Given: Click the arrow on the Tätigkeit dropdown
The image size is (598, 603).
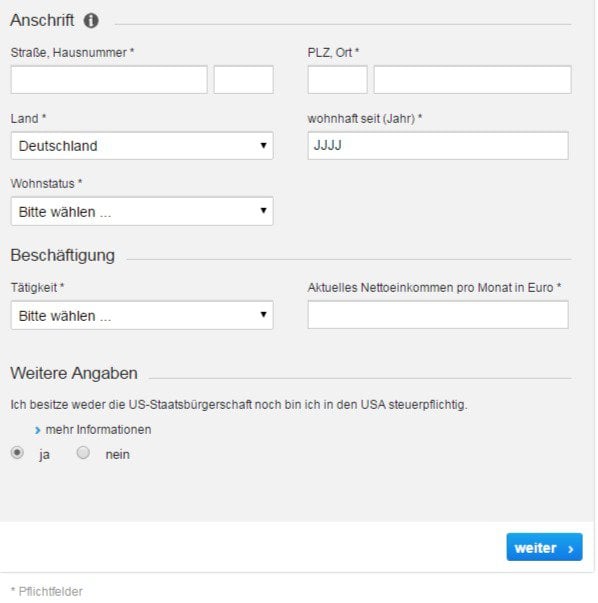Looking at the screenshot, I should click(263, 315).
